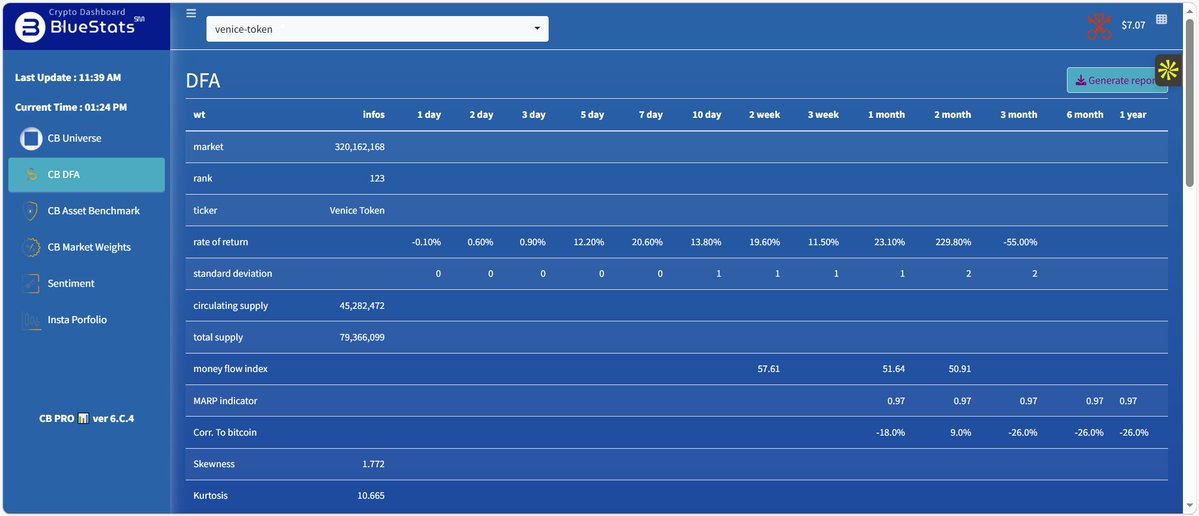
Task: Click the page vertical scrollbar
Action: 1190,100
